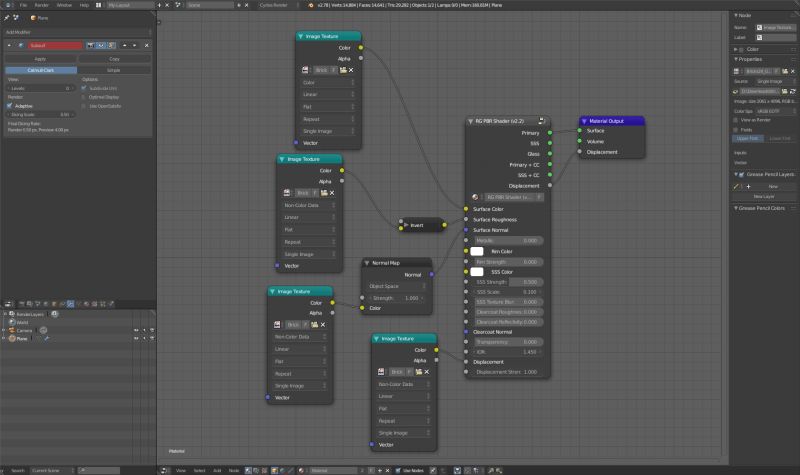Viewport: 800px width, 475px height.
Task: Uncheck Subdivide UVs option
Action: (84, 88)
